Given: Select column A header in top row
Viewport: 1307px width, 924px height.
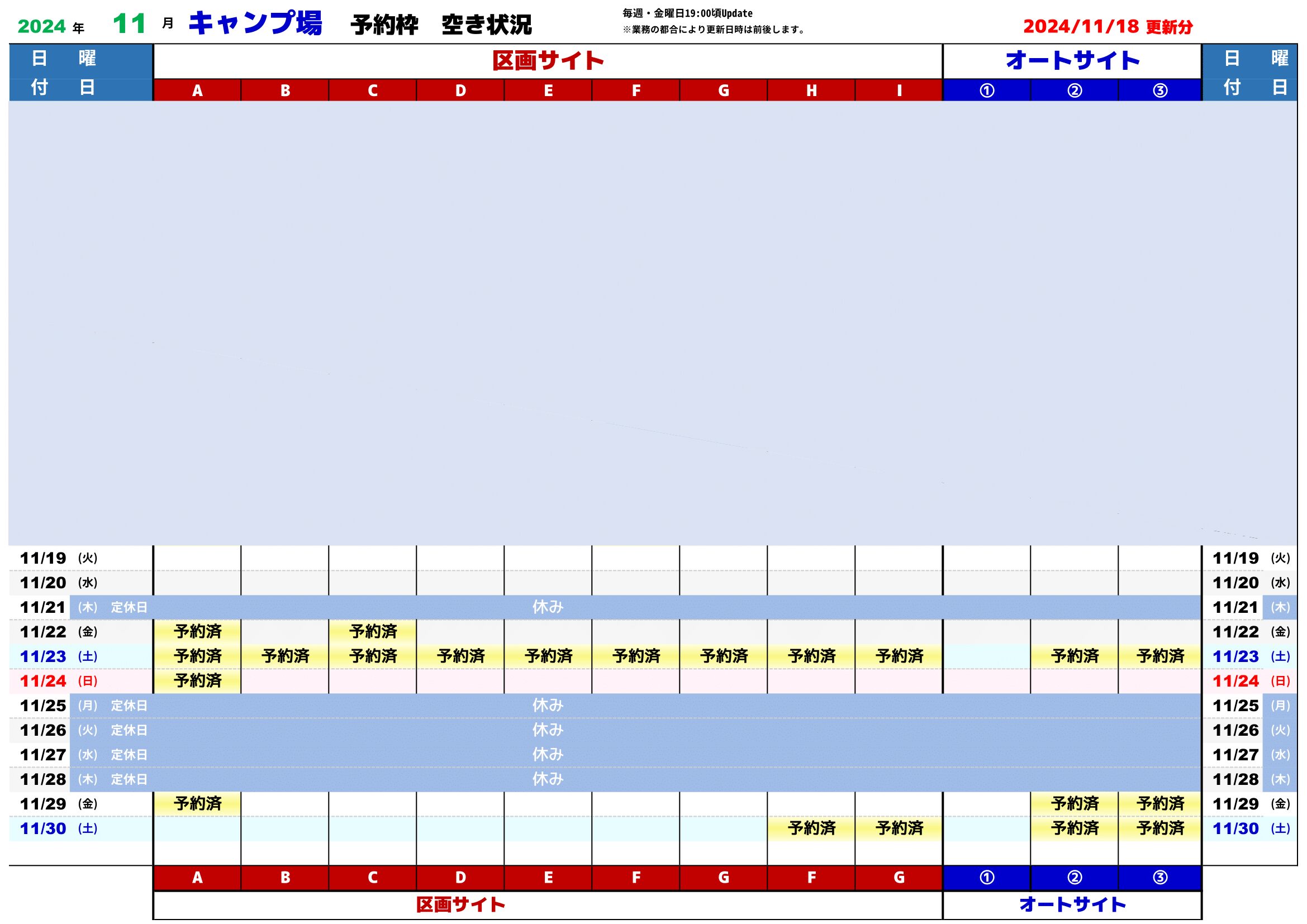Looking at the screenshot, I should [197, 91].
